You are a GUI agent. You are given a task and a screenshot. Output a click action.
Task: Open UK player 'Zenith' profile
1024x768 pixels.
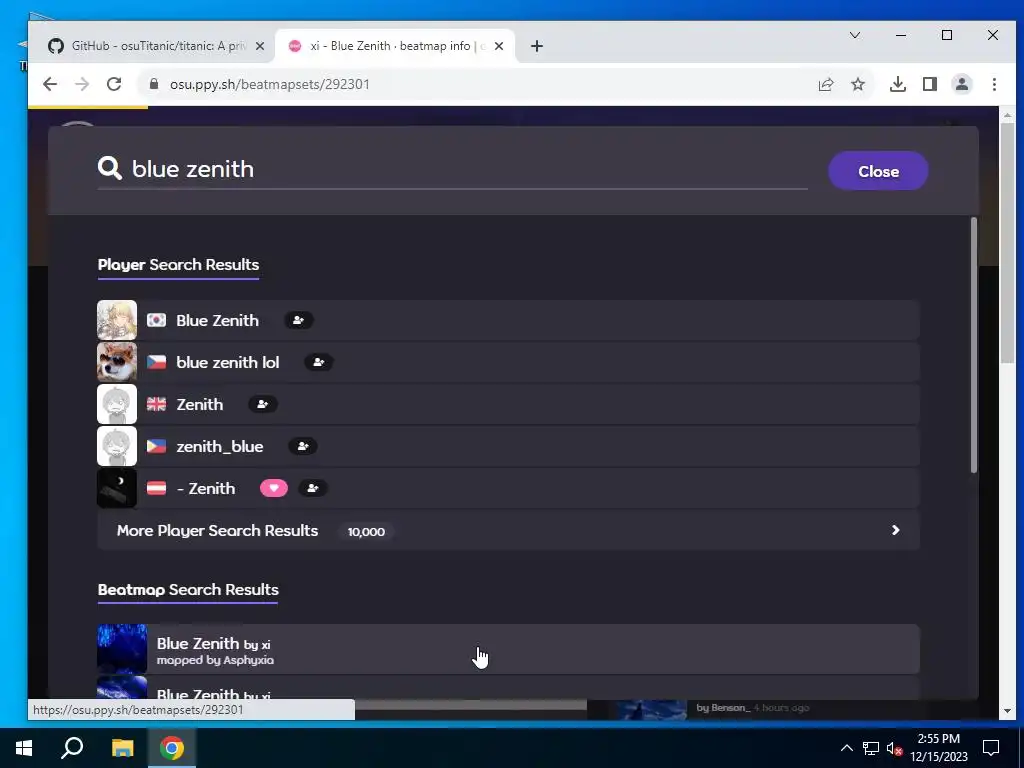coord(200,404)
